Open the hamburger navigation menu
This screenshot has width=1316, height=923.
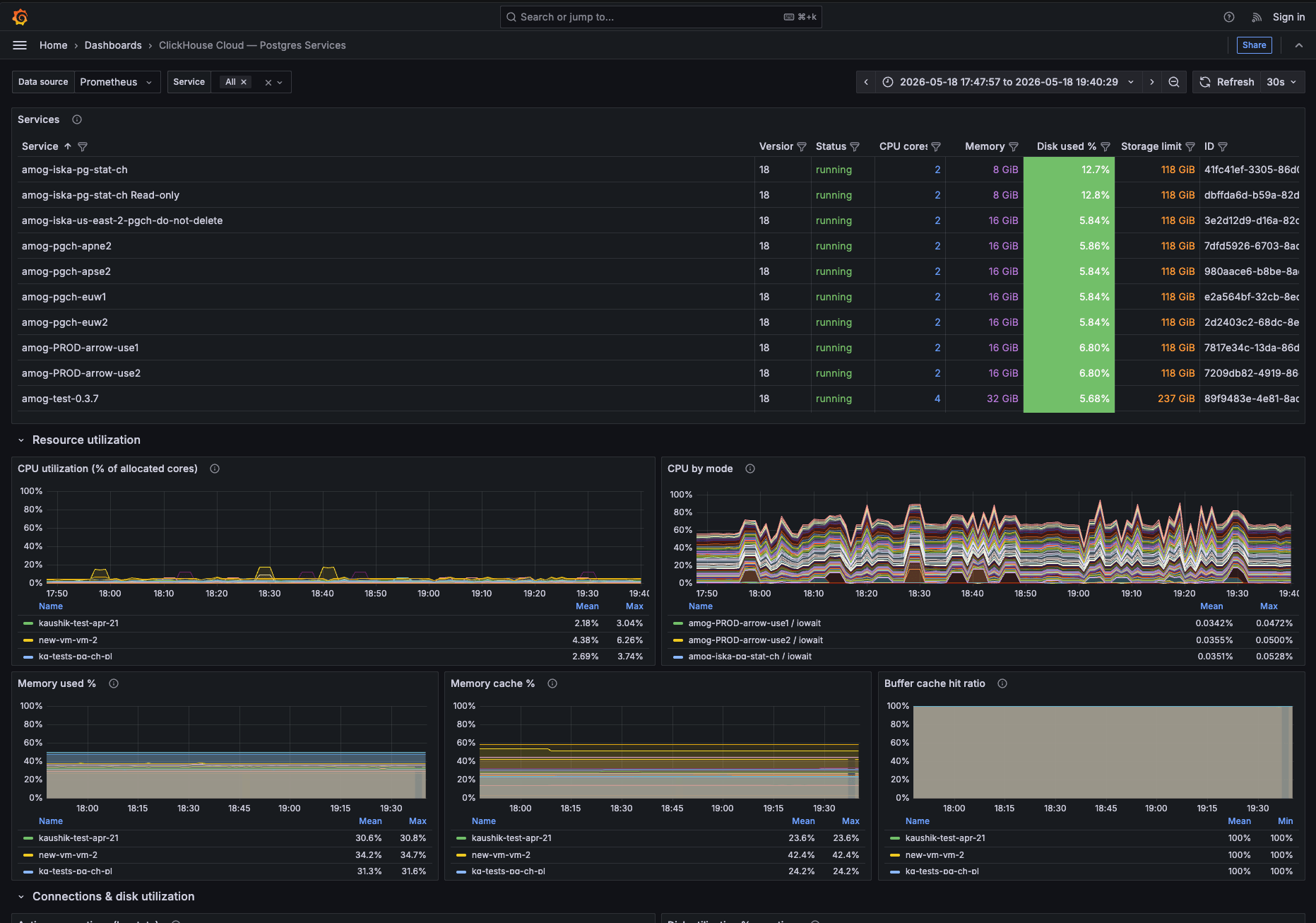(20, 45)
